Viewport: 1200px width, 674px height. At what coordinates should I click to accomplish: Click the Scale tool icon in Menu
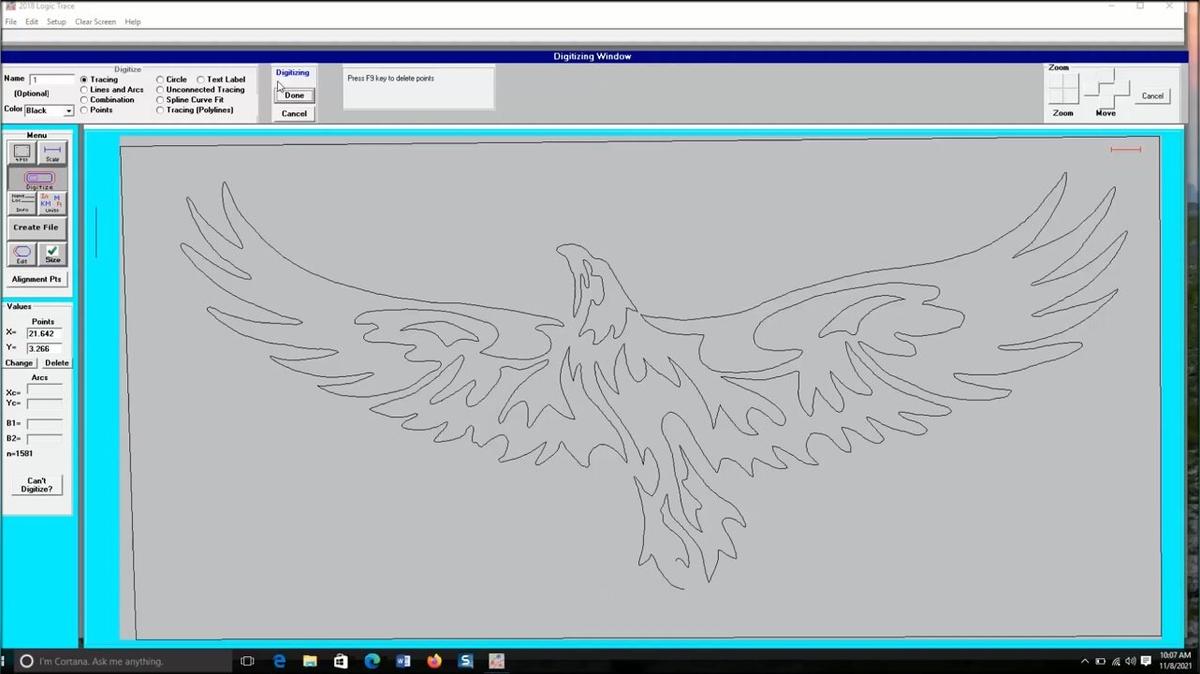pyautogui.click(x=52, y=152)
